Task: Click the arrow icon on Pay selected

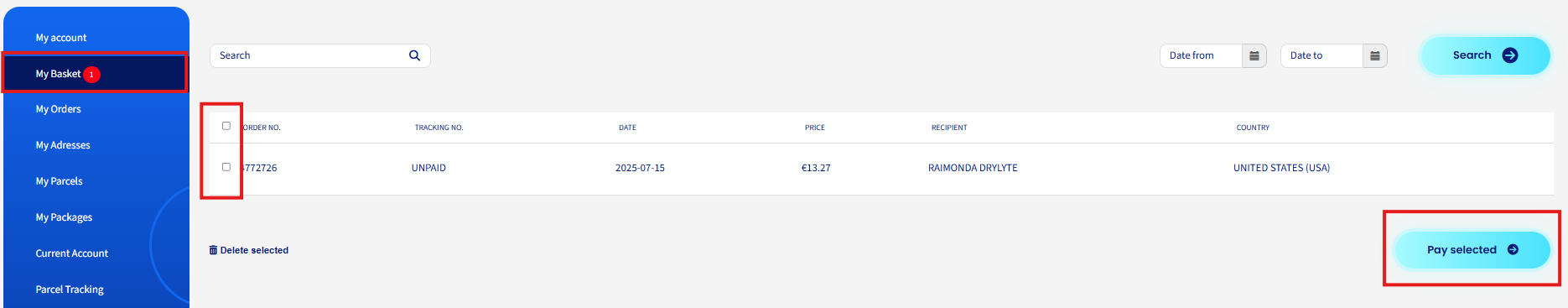Action: point(1513,249)
